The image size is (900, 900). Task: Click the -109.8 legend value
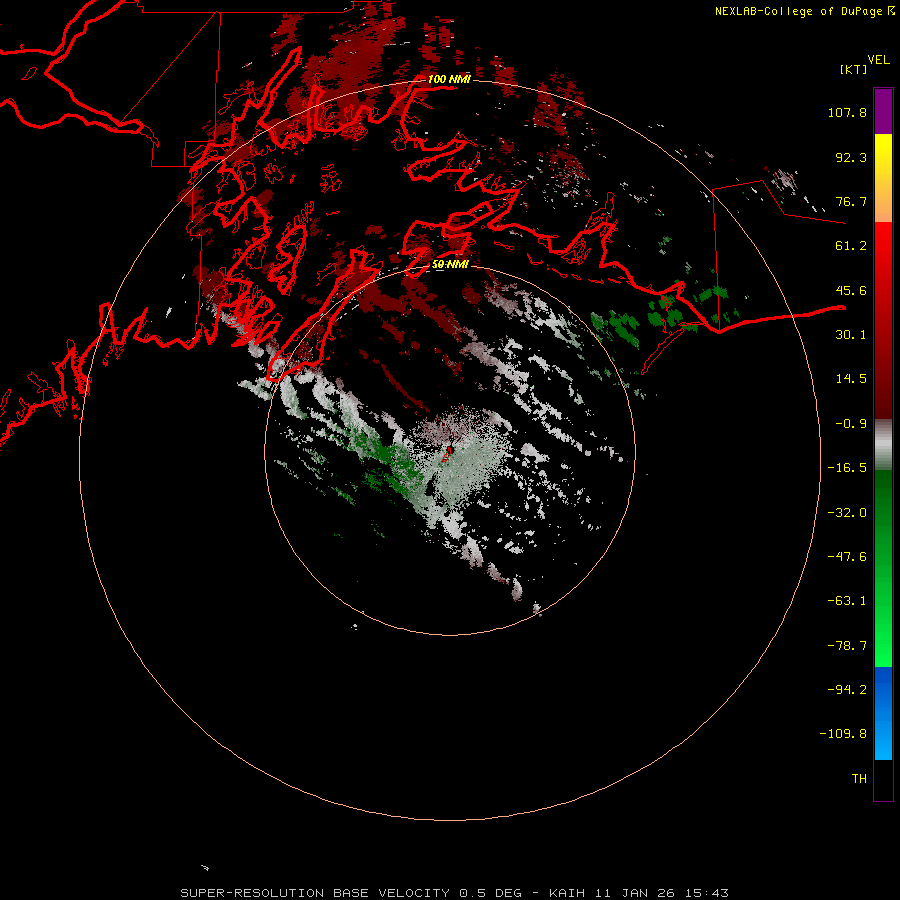click(x=843, y=734)
